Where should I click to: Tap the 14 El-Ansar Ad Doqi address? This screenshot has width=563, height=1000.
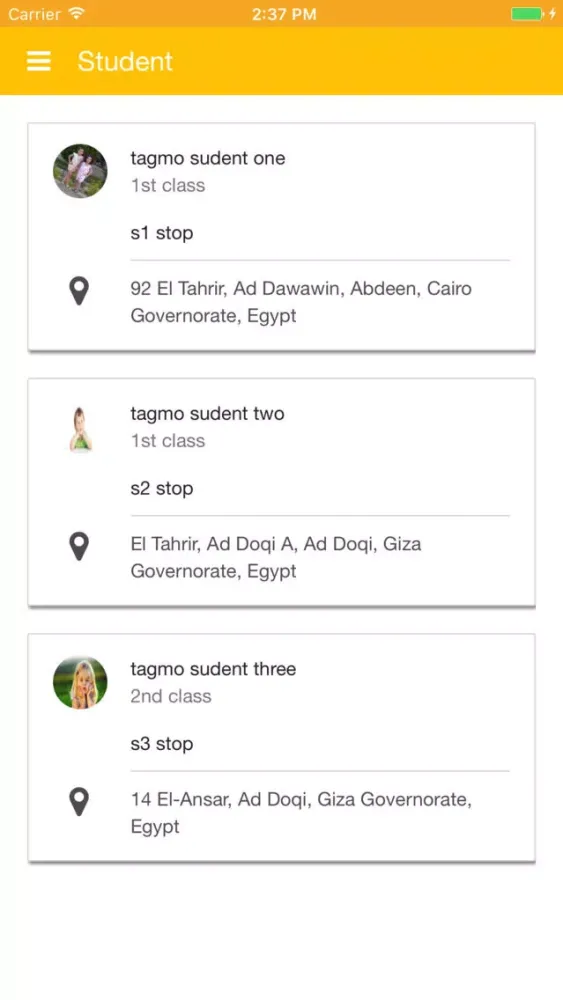[301, 812]
